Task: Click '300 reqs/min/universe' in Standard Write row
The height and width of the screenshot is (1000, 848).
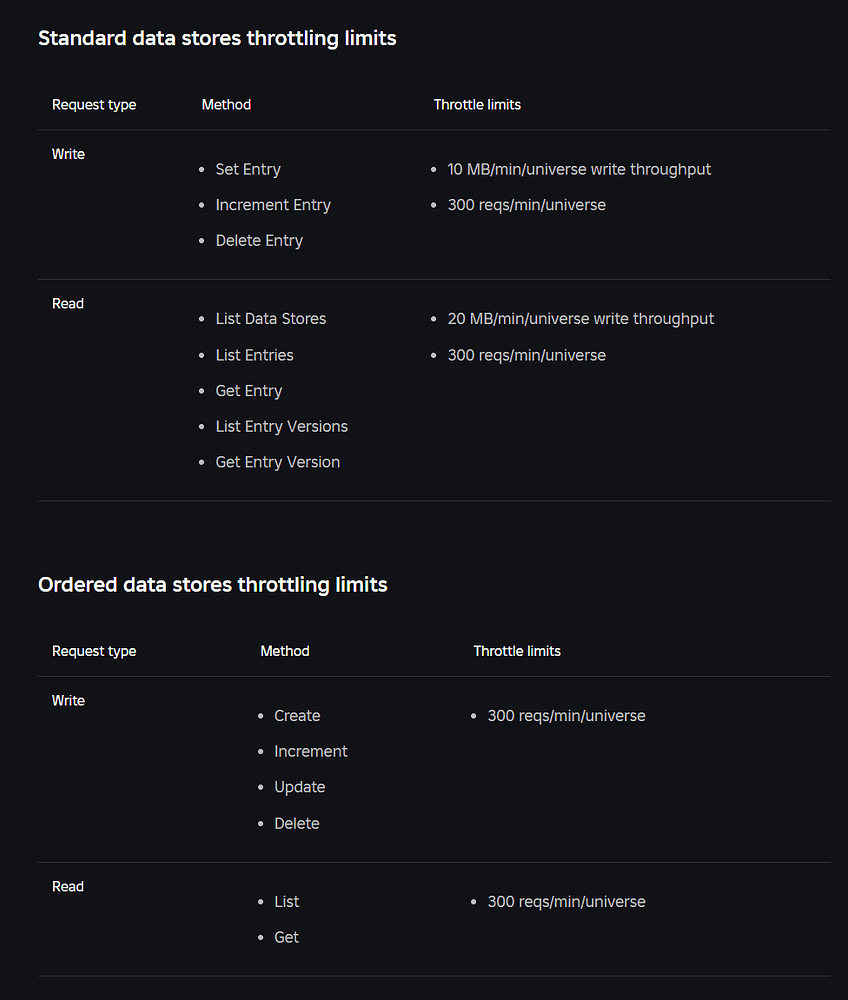Action: point(527,205)
